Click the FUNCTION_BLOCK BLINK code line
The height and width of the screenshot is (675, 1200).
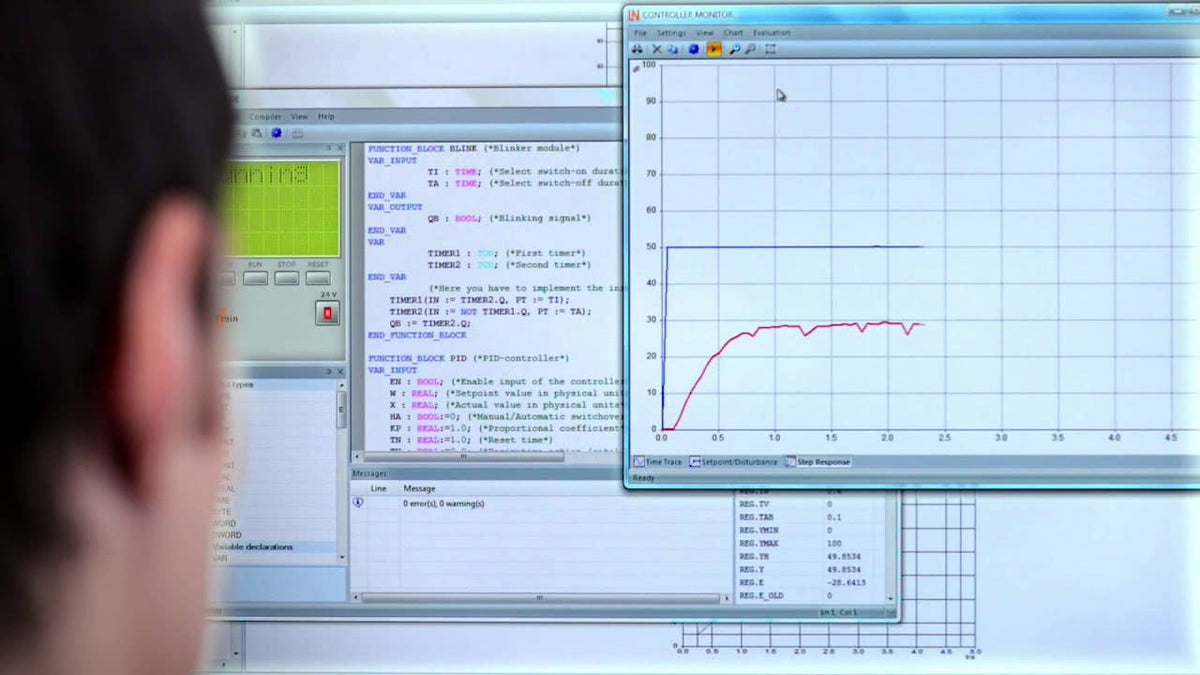(473, 148)
